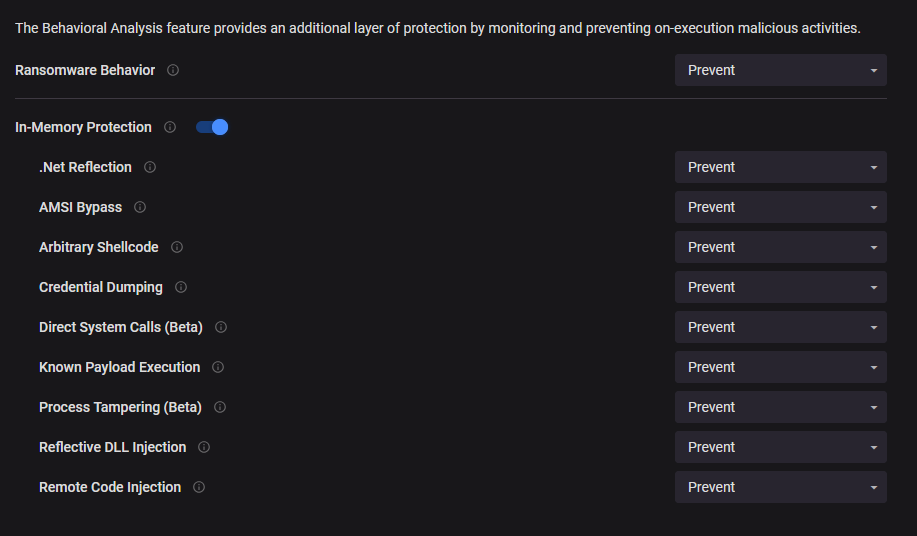Open Remote Code Injection dropdown

781,487
